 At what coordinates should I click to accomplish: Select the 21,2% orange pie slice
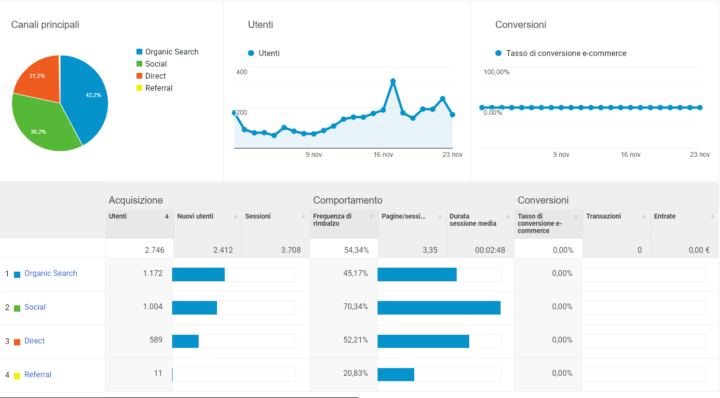click(x=40, y=79)
